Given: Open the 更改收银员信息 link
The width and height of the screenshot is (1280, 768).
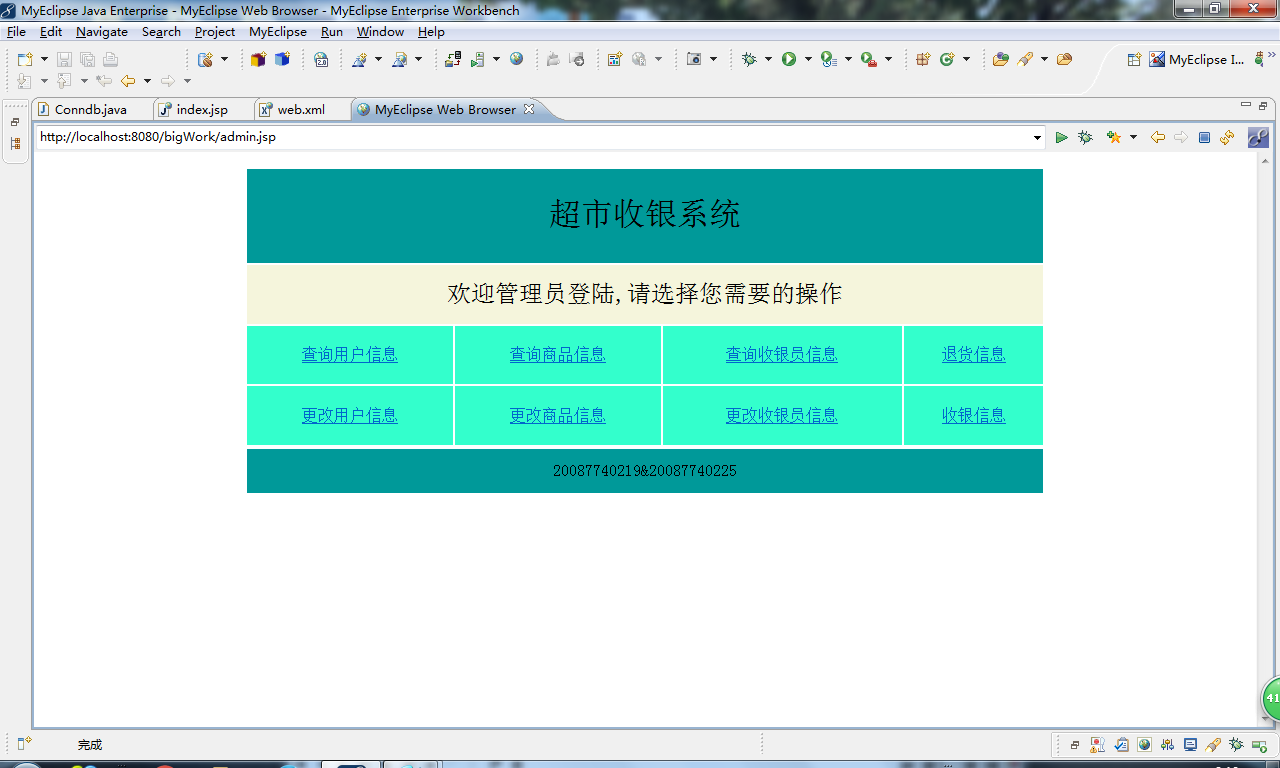Looking at the screenshot, I should click(x=782, y=415).
